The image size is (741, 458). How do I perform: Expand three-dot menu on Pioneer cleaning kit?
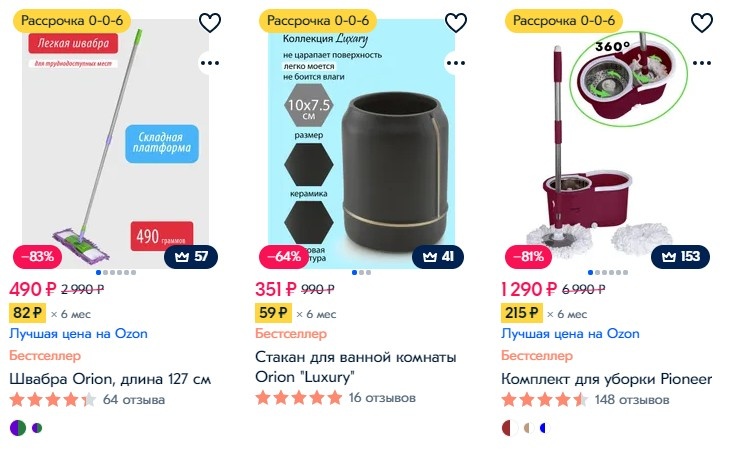pos(702,63)
